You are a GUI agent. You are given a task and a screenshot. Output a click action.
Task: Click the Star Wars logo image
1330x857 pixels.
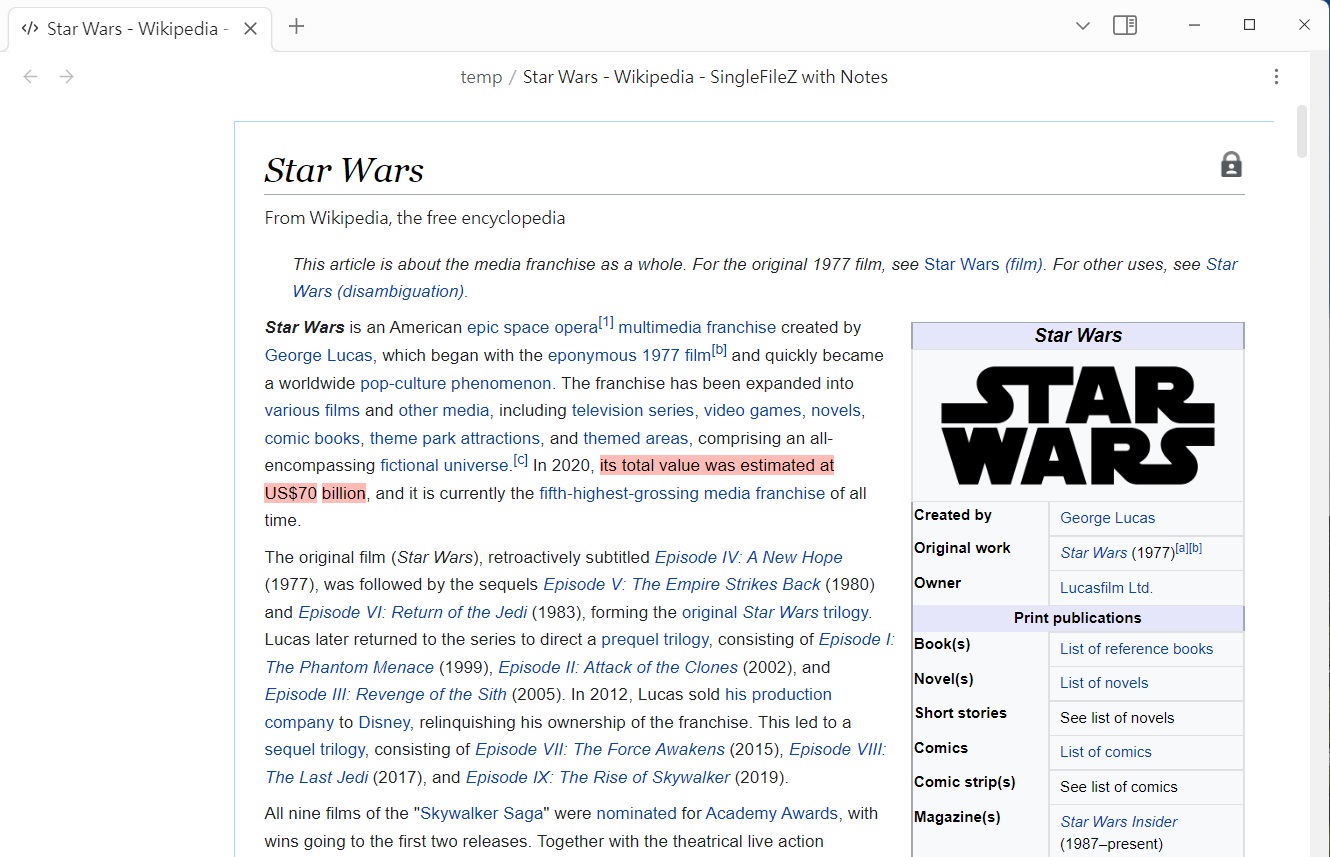click(1078, 425)
